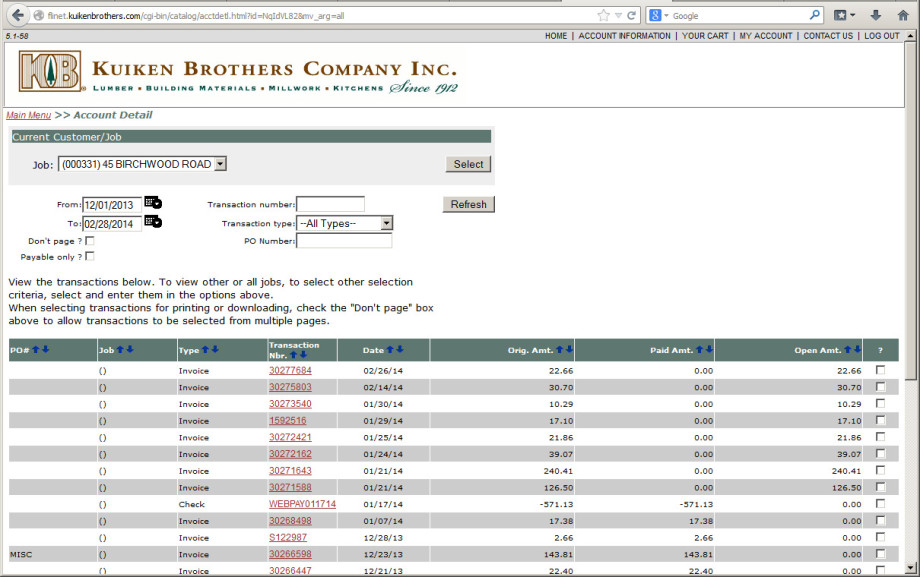This screenshot has height=577, width=920.
Task: Enable the Don't page checkbox
Action: [x=90, y=240]
